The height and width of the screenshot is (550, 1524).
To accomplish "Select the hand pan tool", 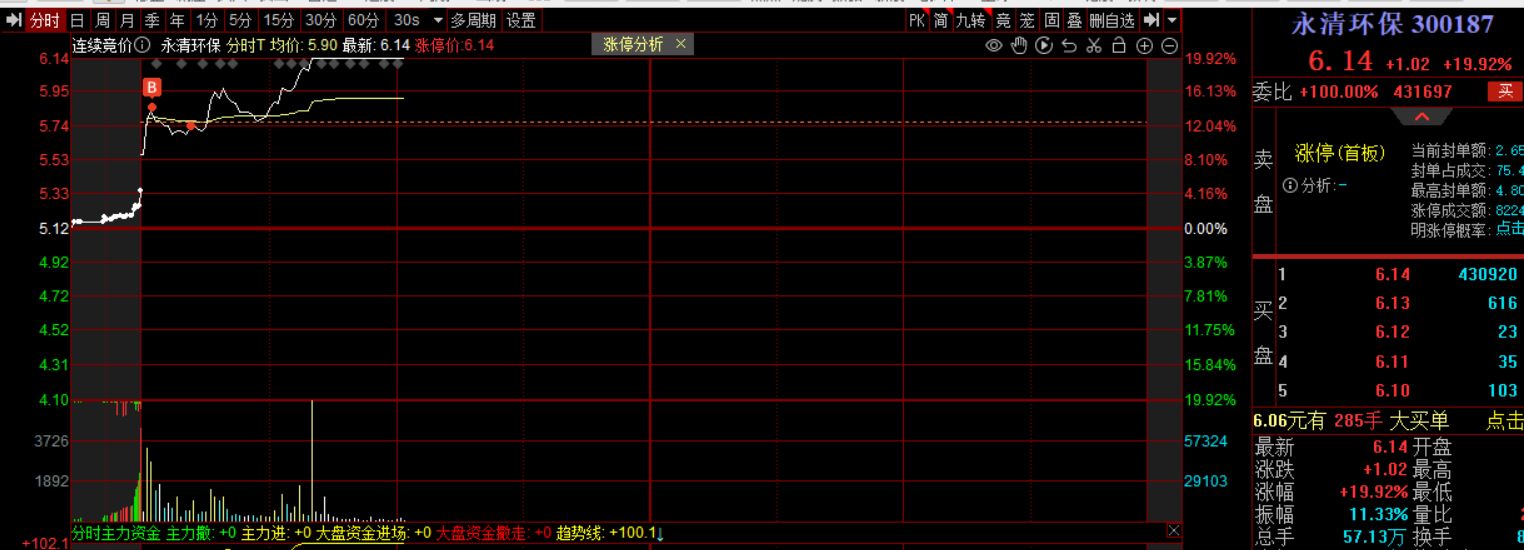I will tap(1019, 46).
